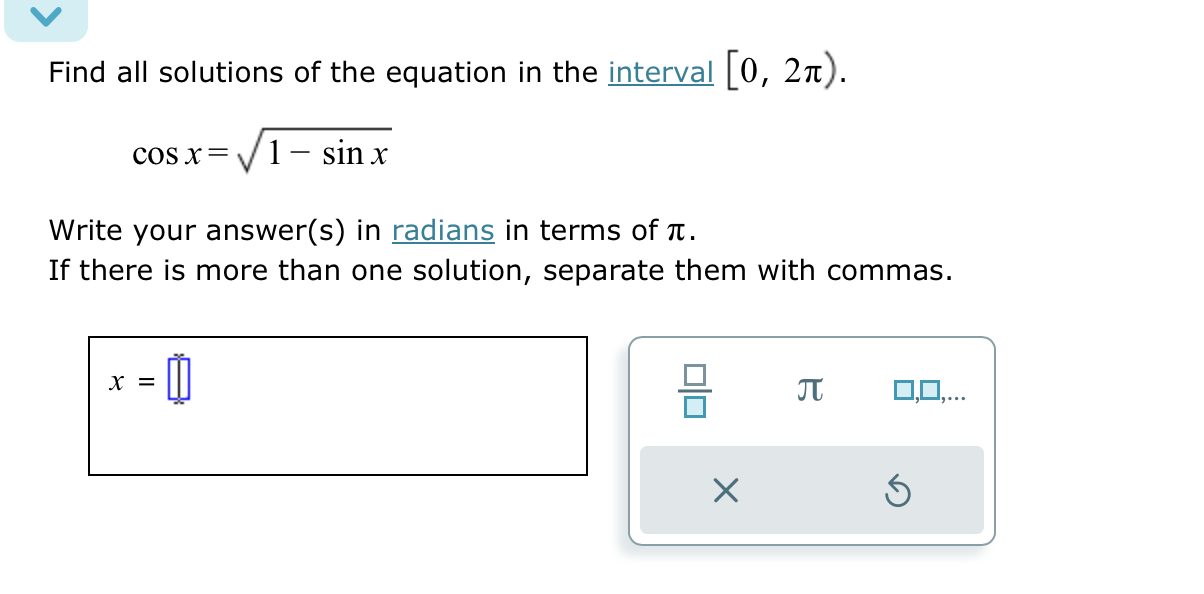The width and height of the screenshot is (1204, 594).
Task: Insert a fraction template from the math palette
Action: coord(694,389)
